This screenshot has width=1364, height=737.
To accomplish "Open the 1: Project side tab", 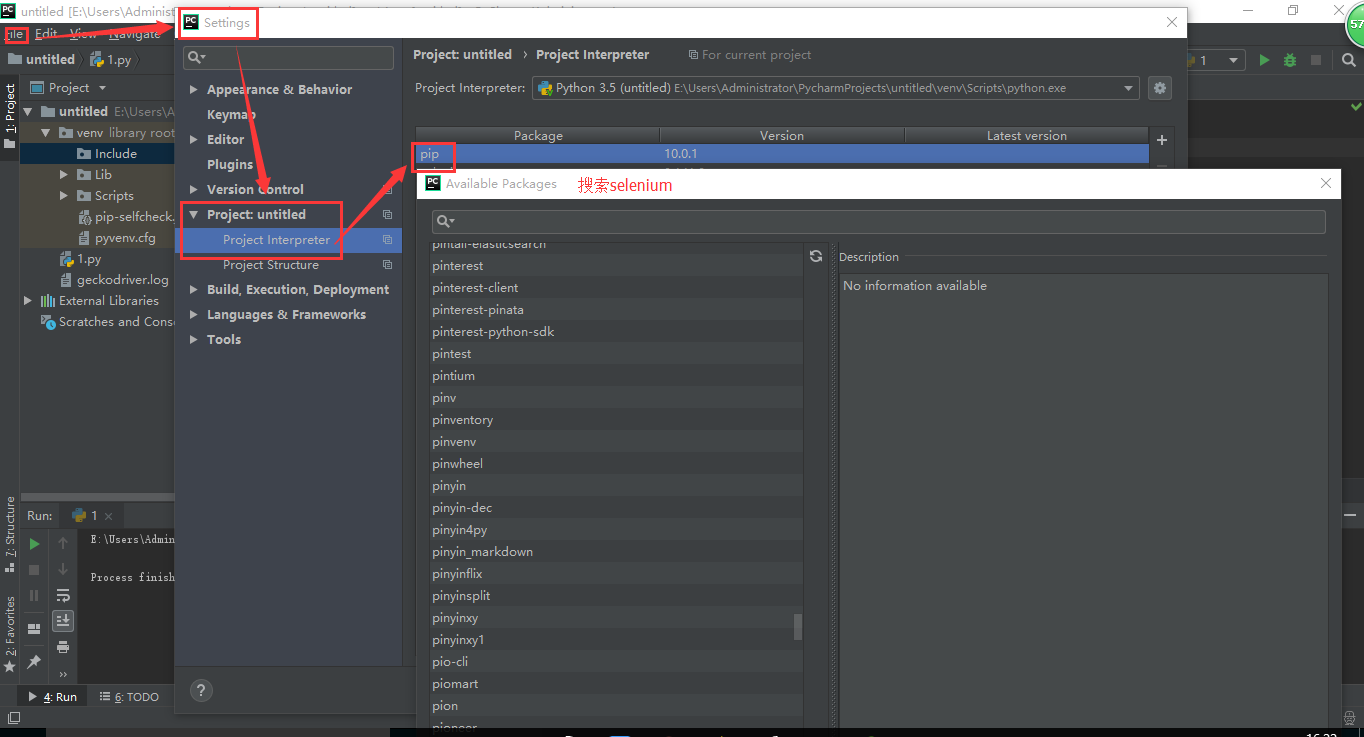I will click(10, 116).
